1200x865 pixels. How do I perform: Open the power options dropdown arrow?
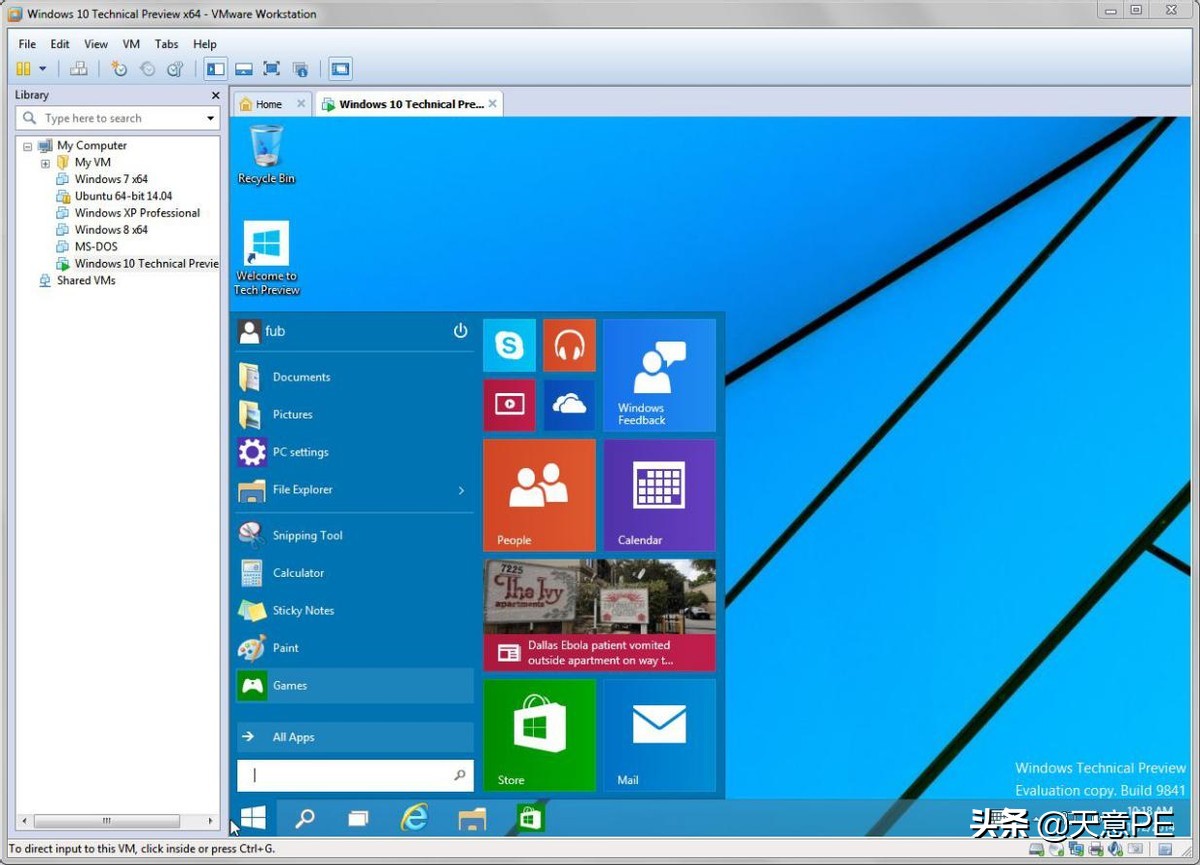click(43, 69)
